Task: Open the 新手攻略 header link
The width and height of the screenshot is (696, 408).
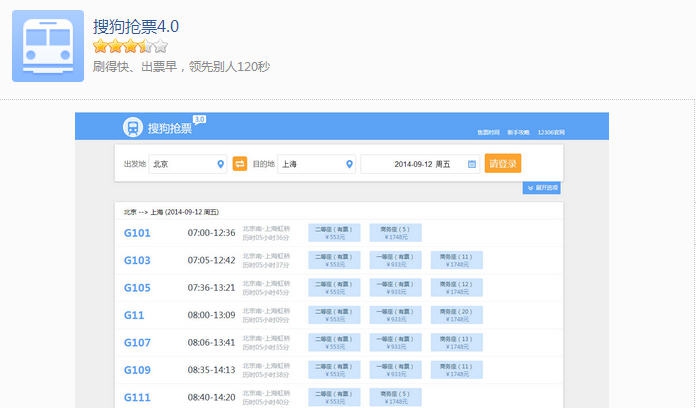Action: (518, 132)
